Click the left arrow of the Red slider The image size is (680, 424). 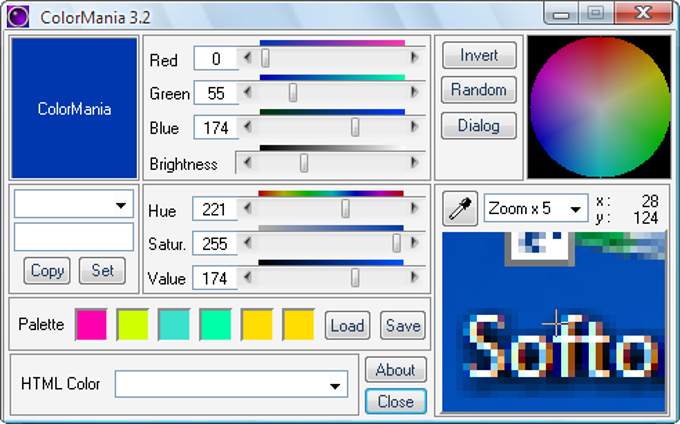[x=248, y=58]
